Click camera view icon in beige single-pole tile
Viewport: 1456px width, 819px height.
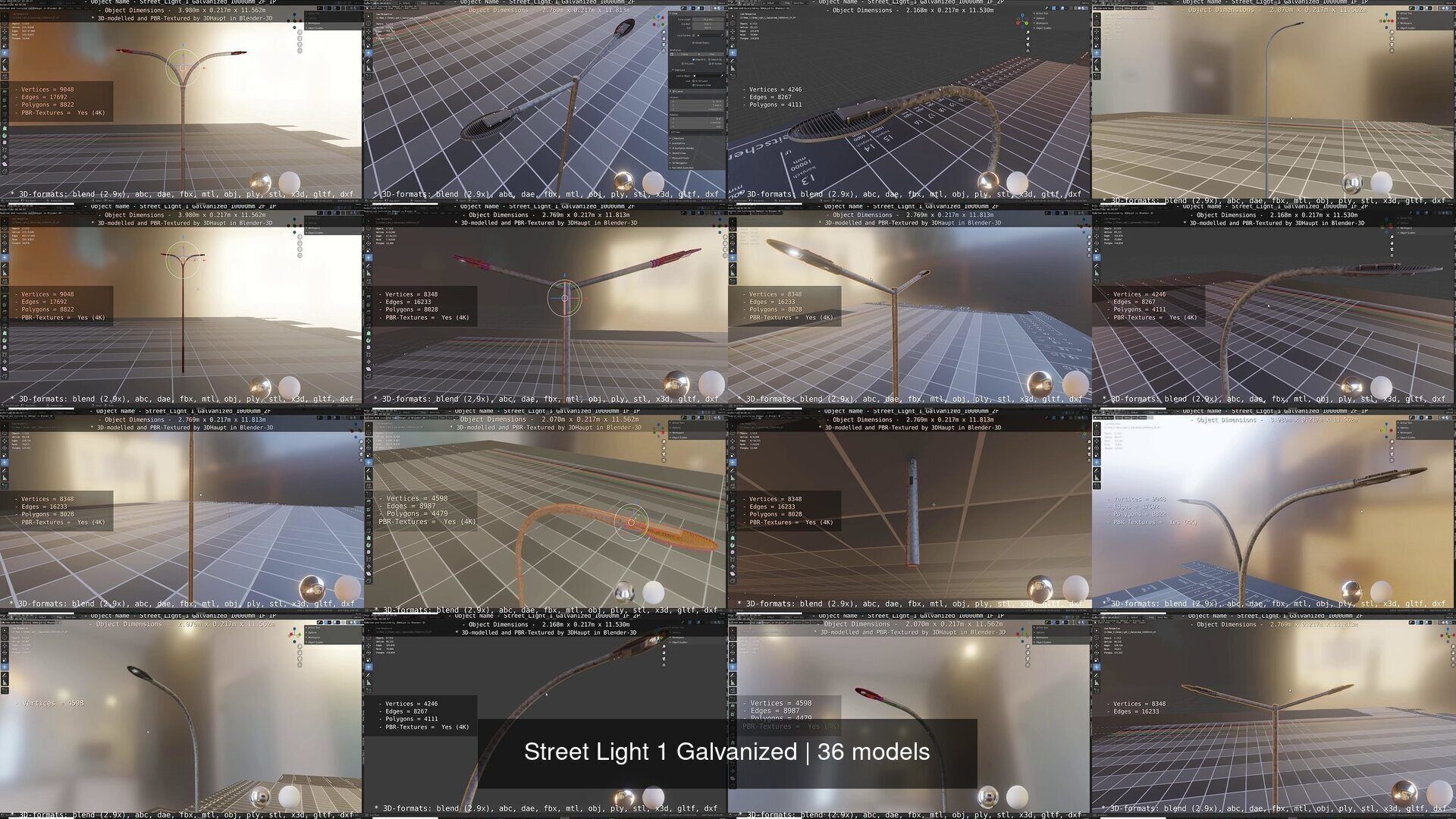(x=1392, y=45)
